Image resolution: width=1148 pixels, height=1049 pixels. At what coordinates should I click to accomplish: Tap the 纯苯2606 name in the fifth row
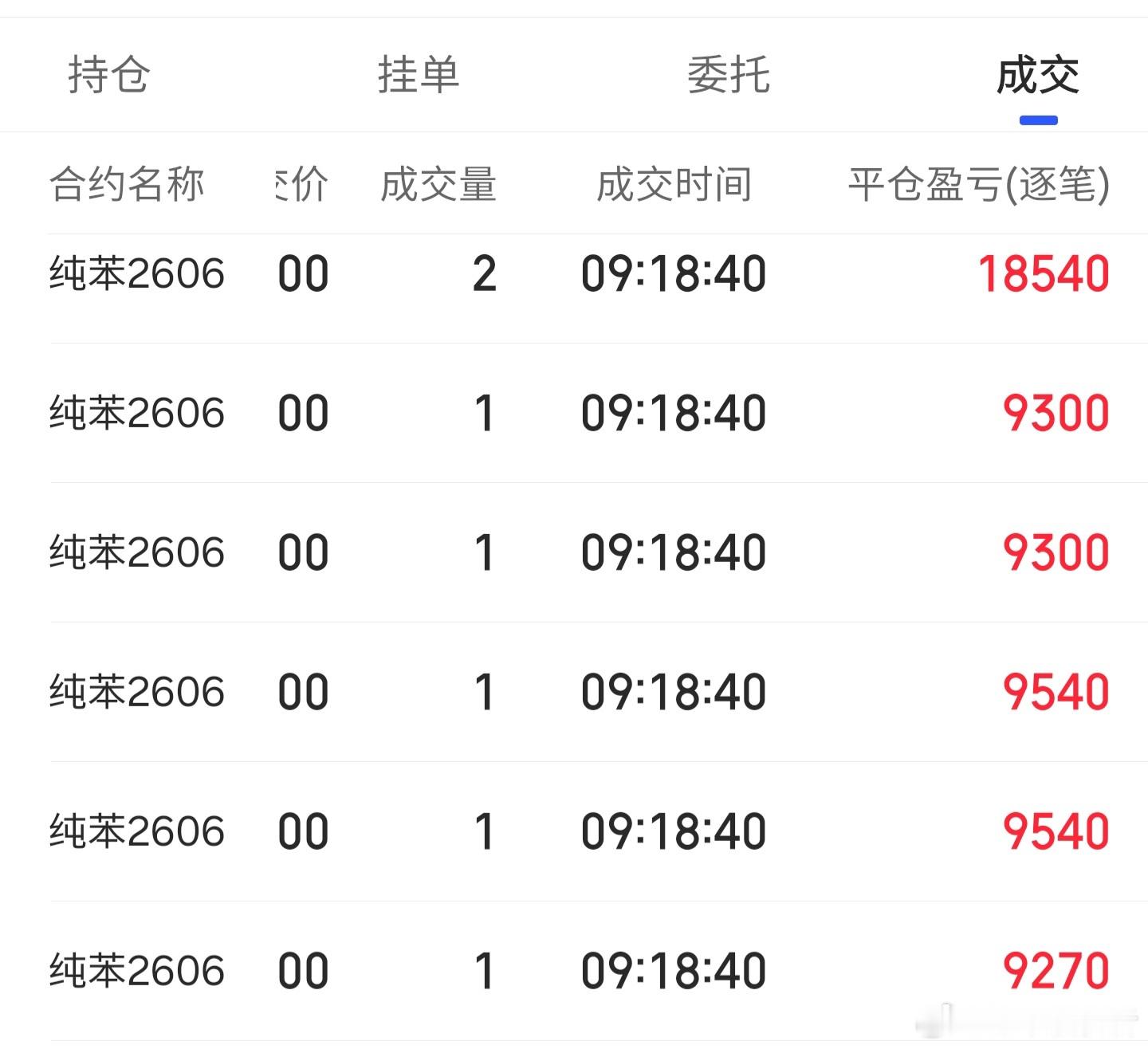click(x=136, y=829)
